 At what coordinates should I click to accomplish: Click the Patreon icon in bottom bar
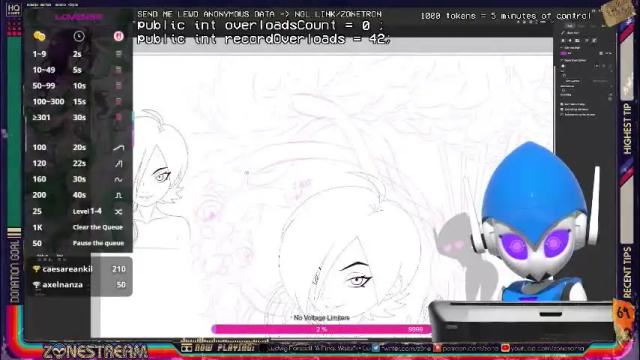[x=437, y=348]
